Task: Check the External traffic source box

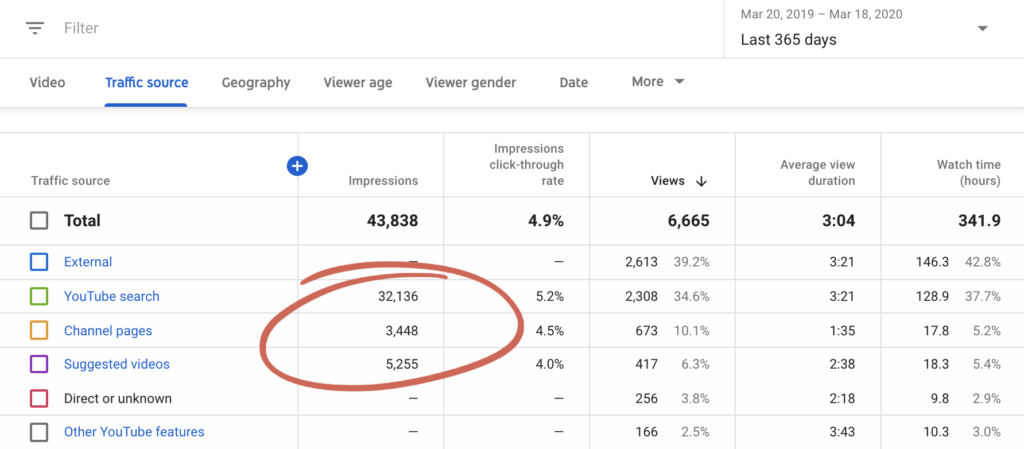Action: (x=39, y=262)
